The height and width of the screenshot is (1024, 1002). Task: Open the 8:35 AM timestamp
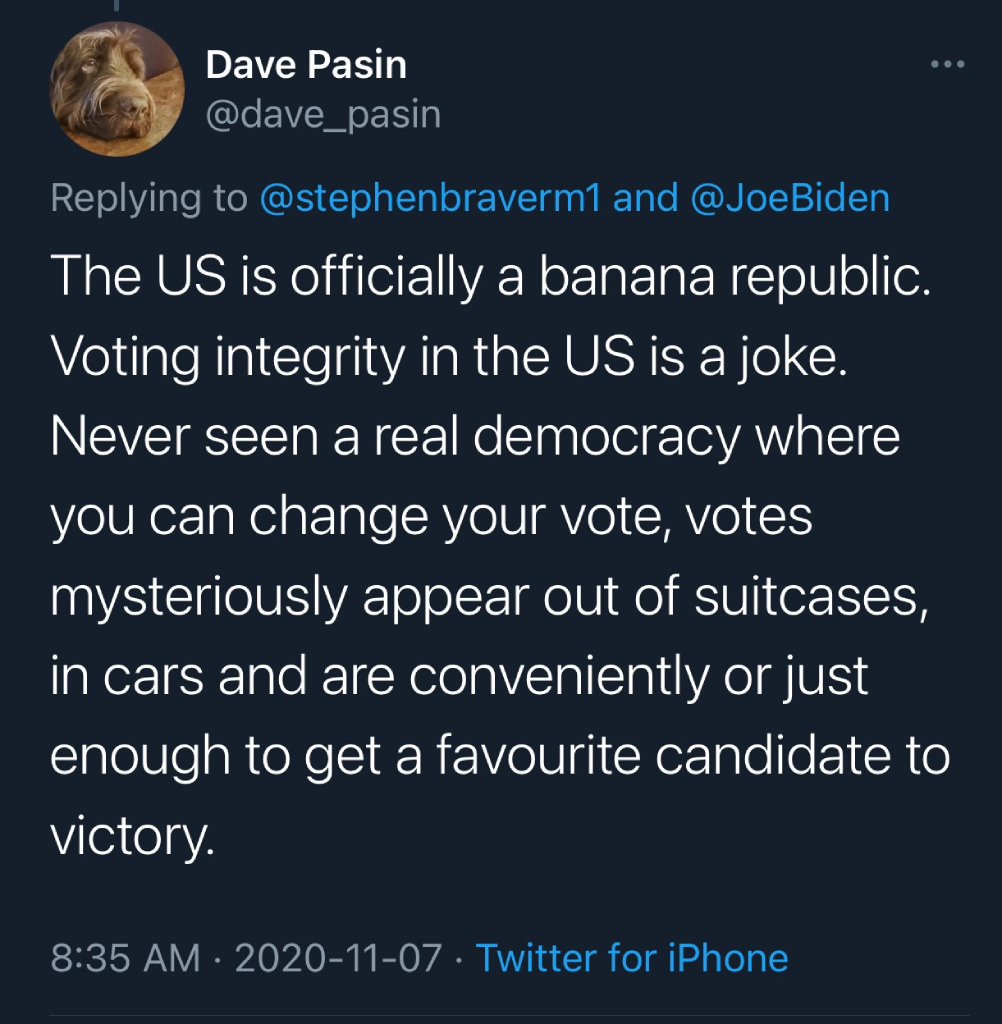125,958
